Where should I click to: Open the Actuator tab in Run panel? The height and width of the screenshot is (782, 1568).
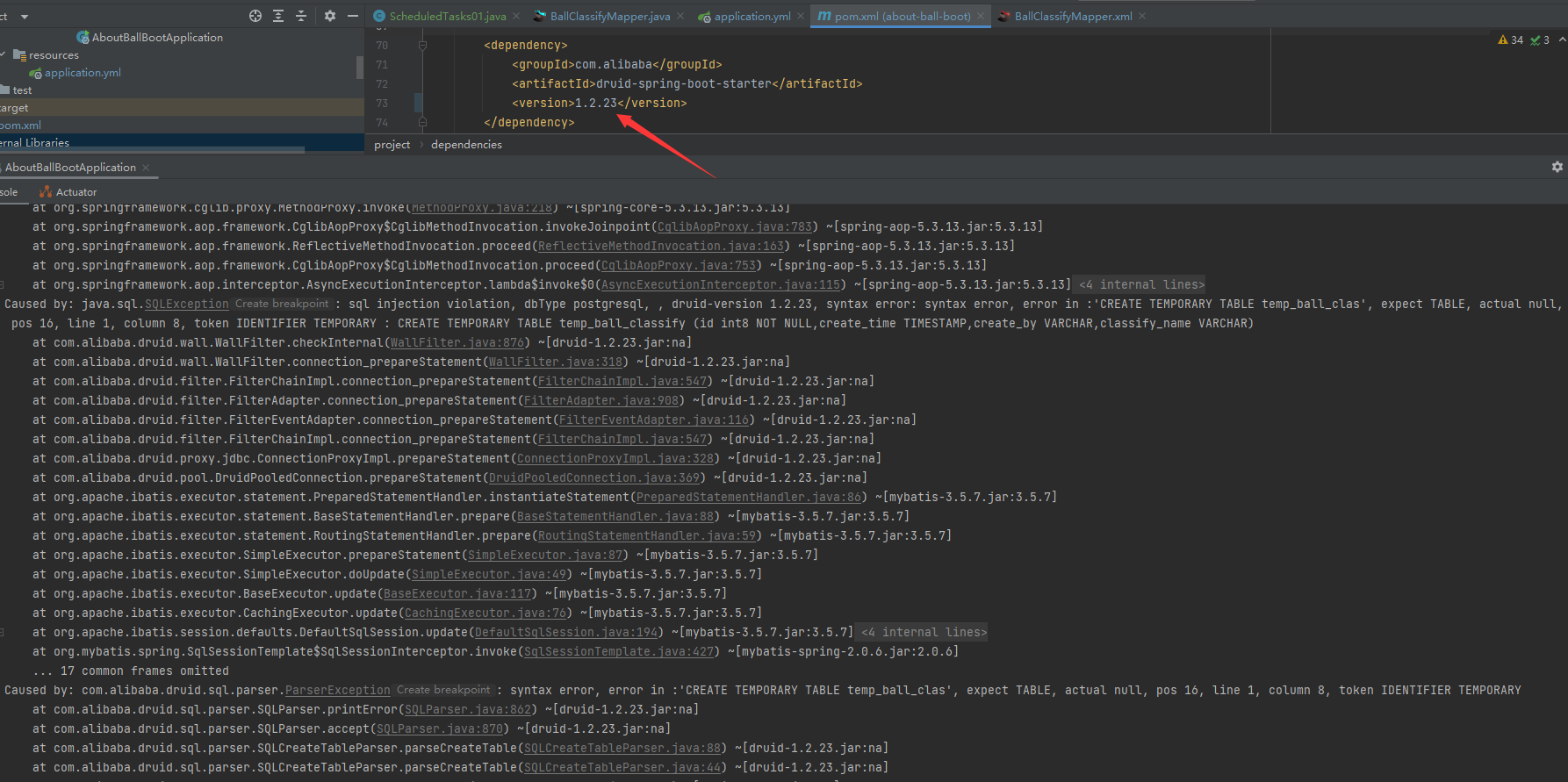(68, 192)
